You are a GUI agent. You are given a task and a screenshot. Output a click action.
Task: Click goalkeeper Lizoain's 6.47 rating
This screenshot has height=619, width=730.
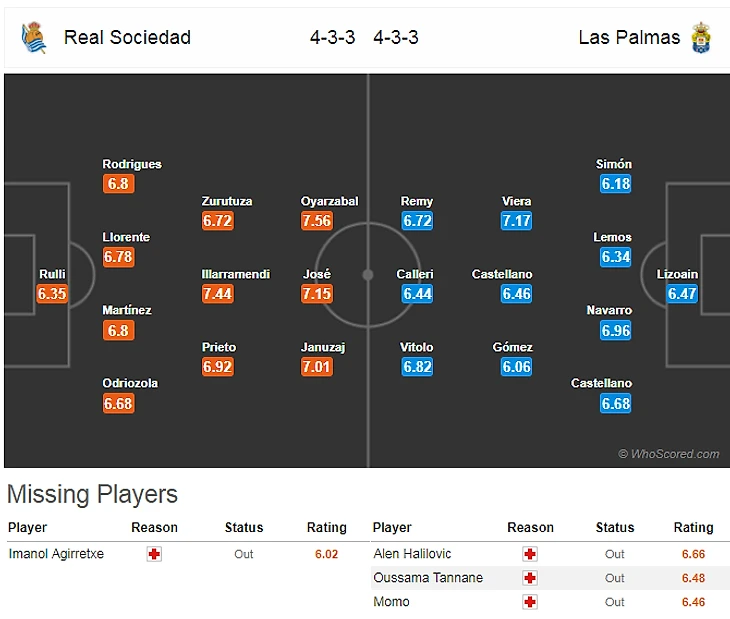pos(683,294)
